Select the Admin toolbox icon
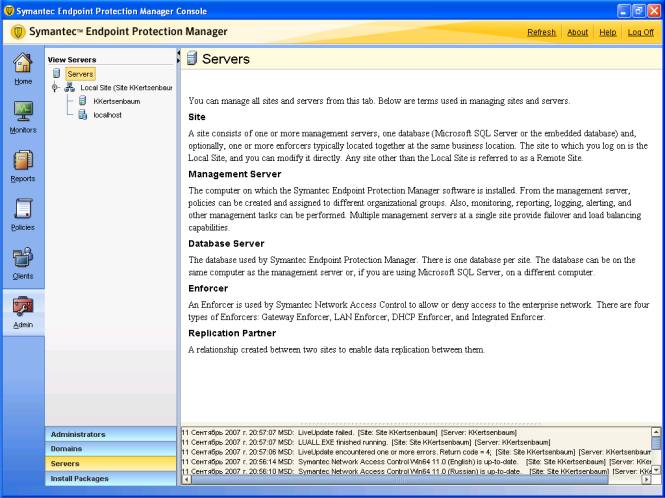 click(23, 306)
